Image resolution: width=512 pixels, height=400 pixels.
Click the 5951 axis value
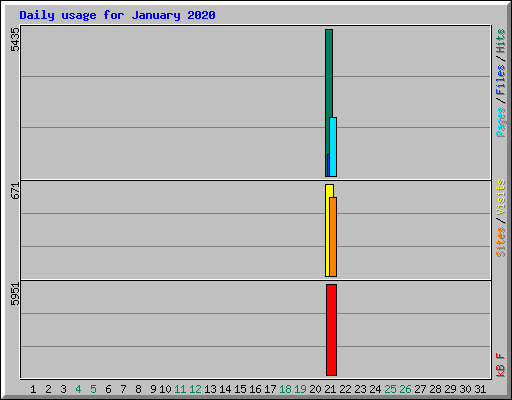tap(15, 294)
